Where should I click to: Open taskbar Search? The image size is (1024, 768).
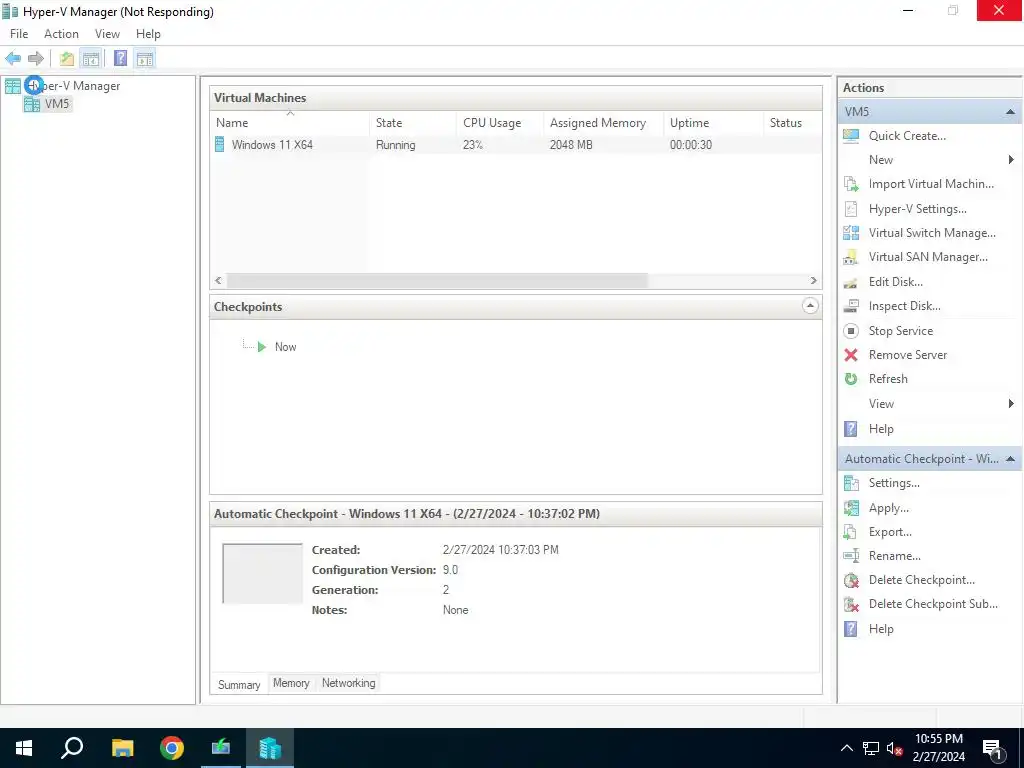click(x=72, y=748)
